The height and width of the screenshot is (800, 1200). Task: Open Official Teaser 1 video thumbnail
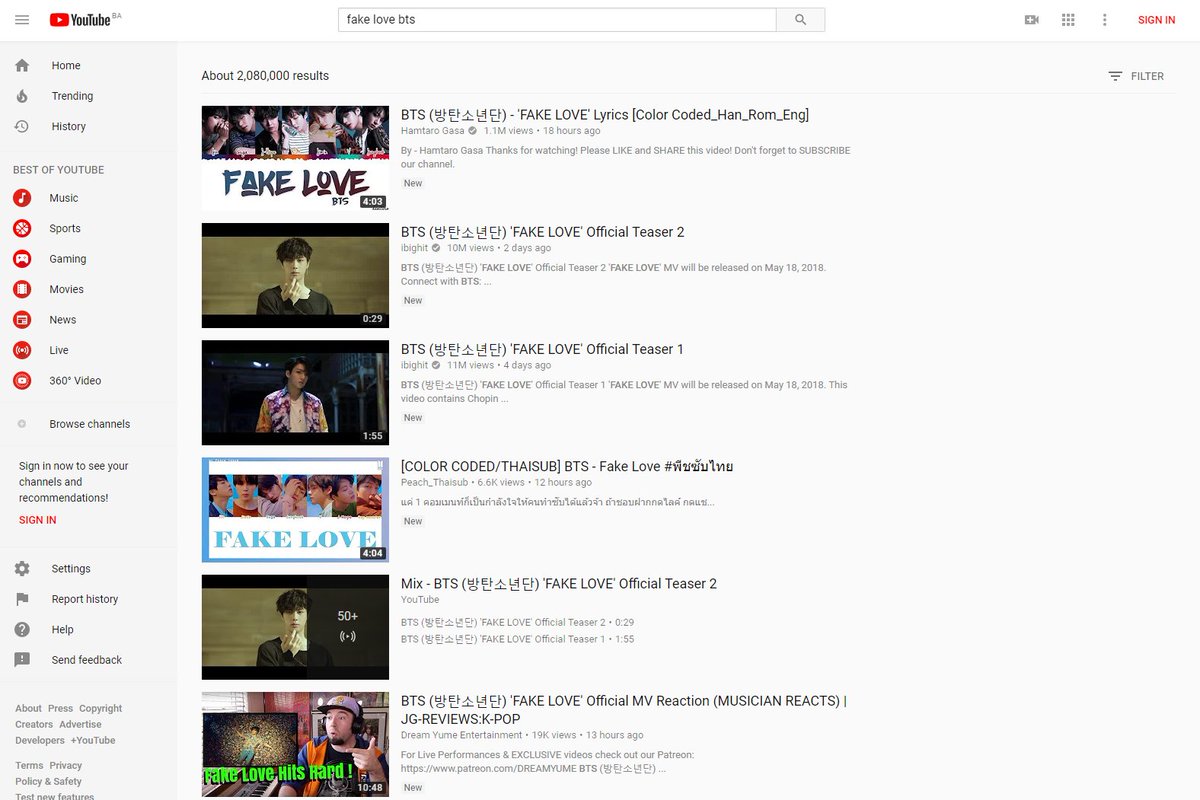click(x=295, y=392)
